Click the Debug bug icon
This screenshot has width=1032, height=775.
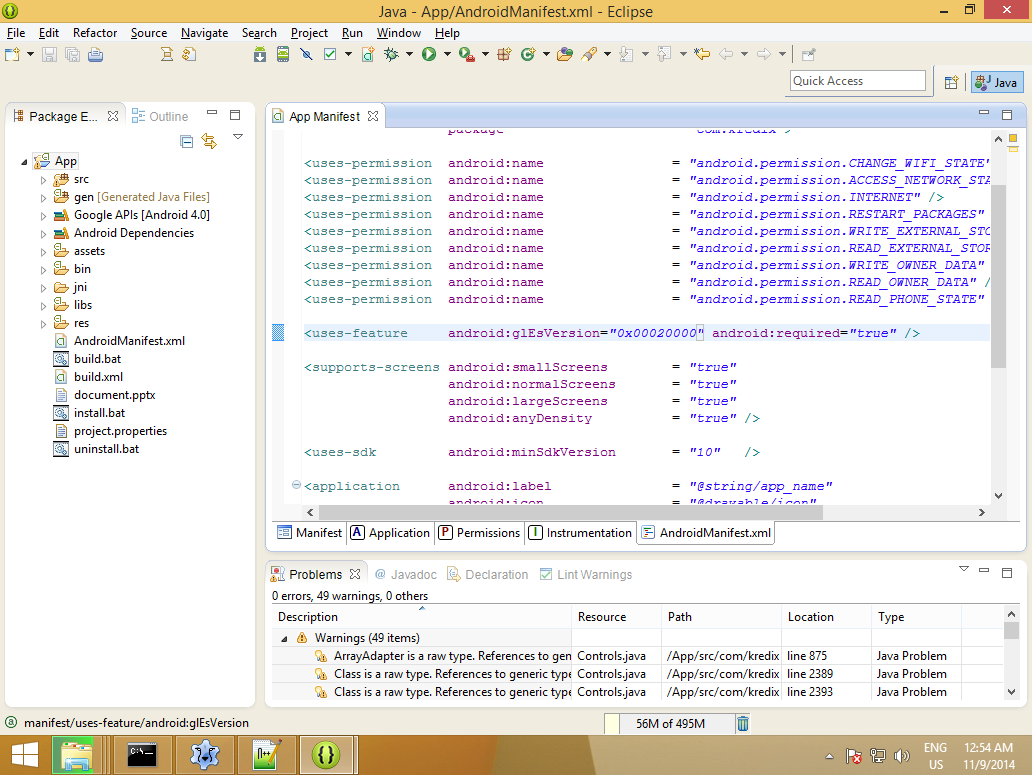(x=391, y=55)
